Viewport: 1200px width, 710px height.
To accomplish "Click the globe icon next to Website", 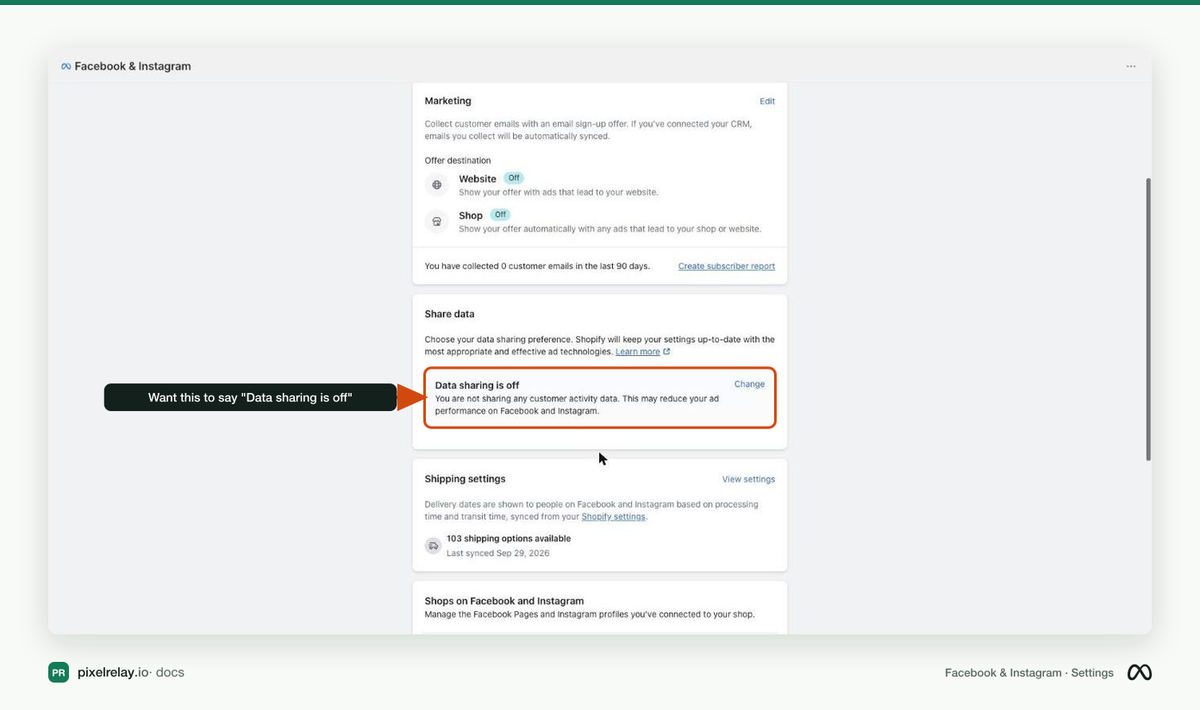I will click(436, 185).
